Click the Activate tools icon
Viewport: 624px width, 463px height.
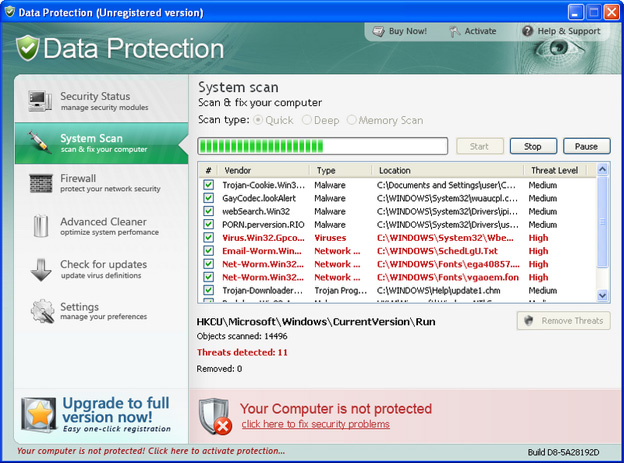tap(454, 31)
